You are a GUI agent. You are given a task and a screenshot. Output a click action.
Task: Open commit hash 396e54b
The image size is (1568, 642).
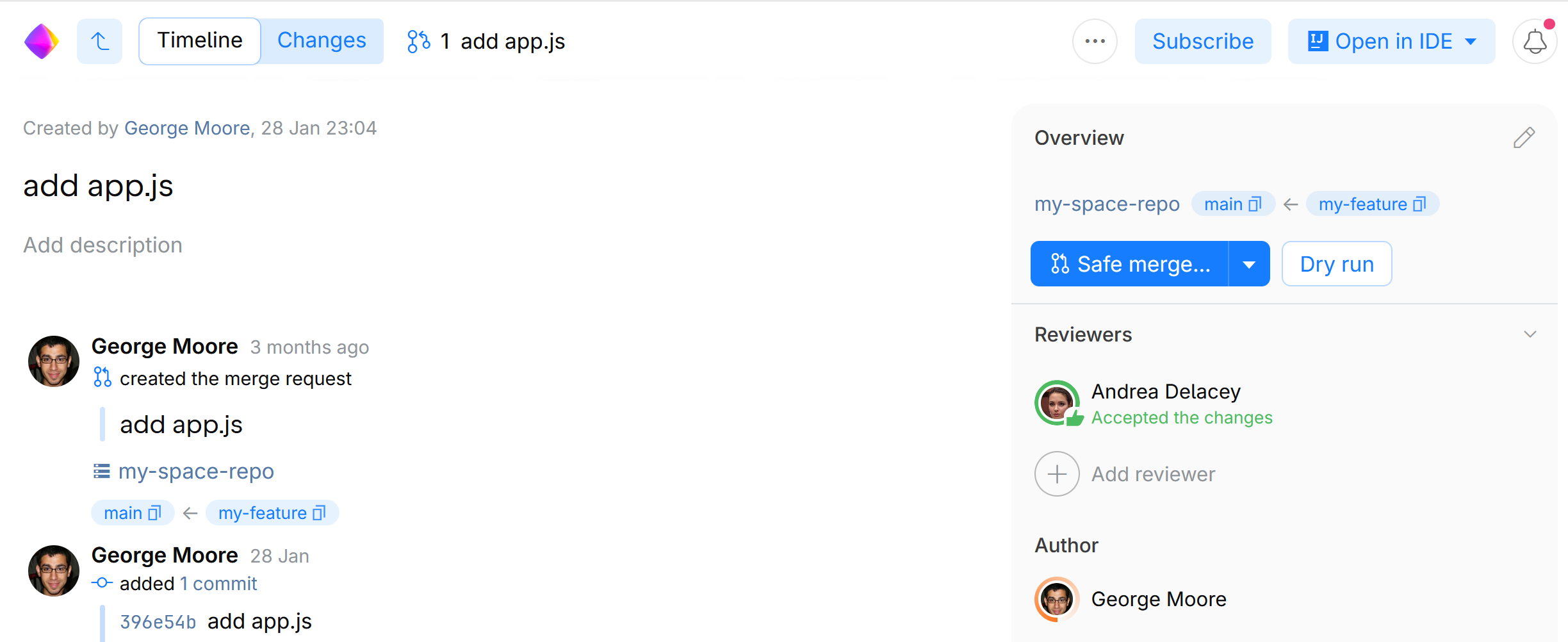(158, 622)
